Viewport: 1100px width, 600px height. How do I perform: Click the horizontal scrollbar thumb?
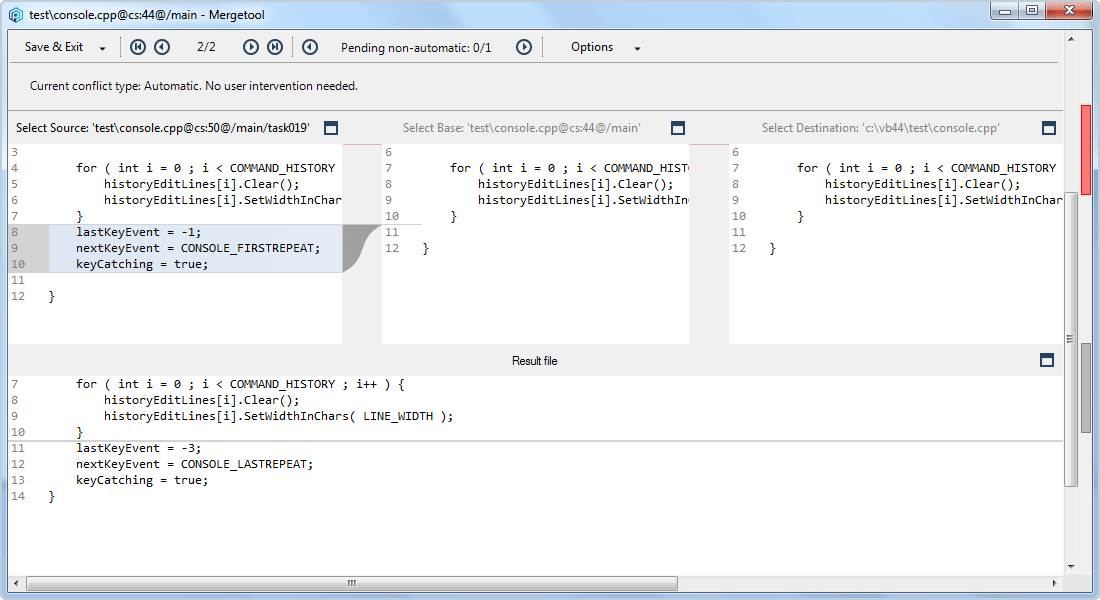click(352, 583)
